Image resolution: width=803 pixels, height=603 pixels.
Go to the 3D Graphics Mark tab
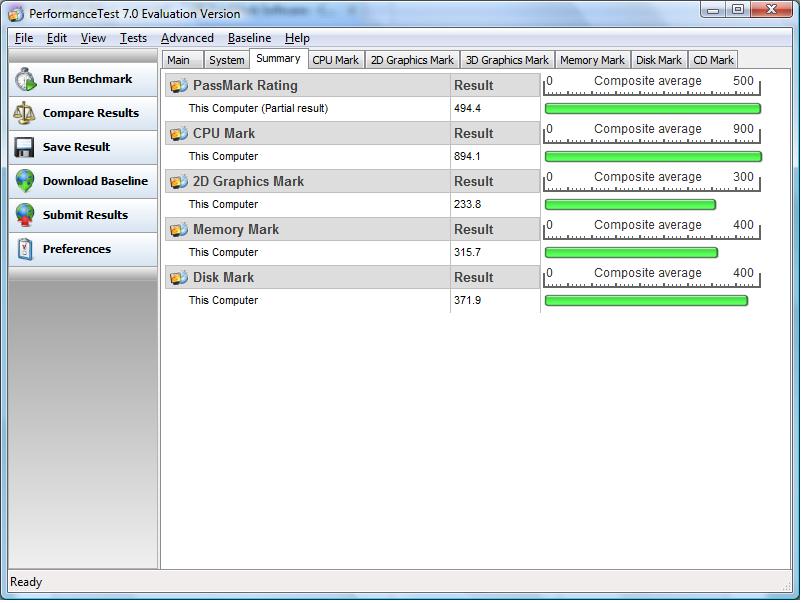[x=507, y=60]
